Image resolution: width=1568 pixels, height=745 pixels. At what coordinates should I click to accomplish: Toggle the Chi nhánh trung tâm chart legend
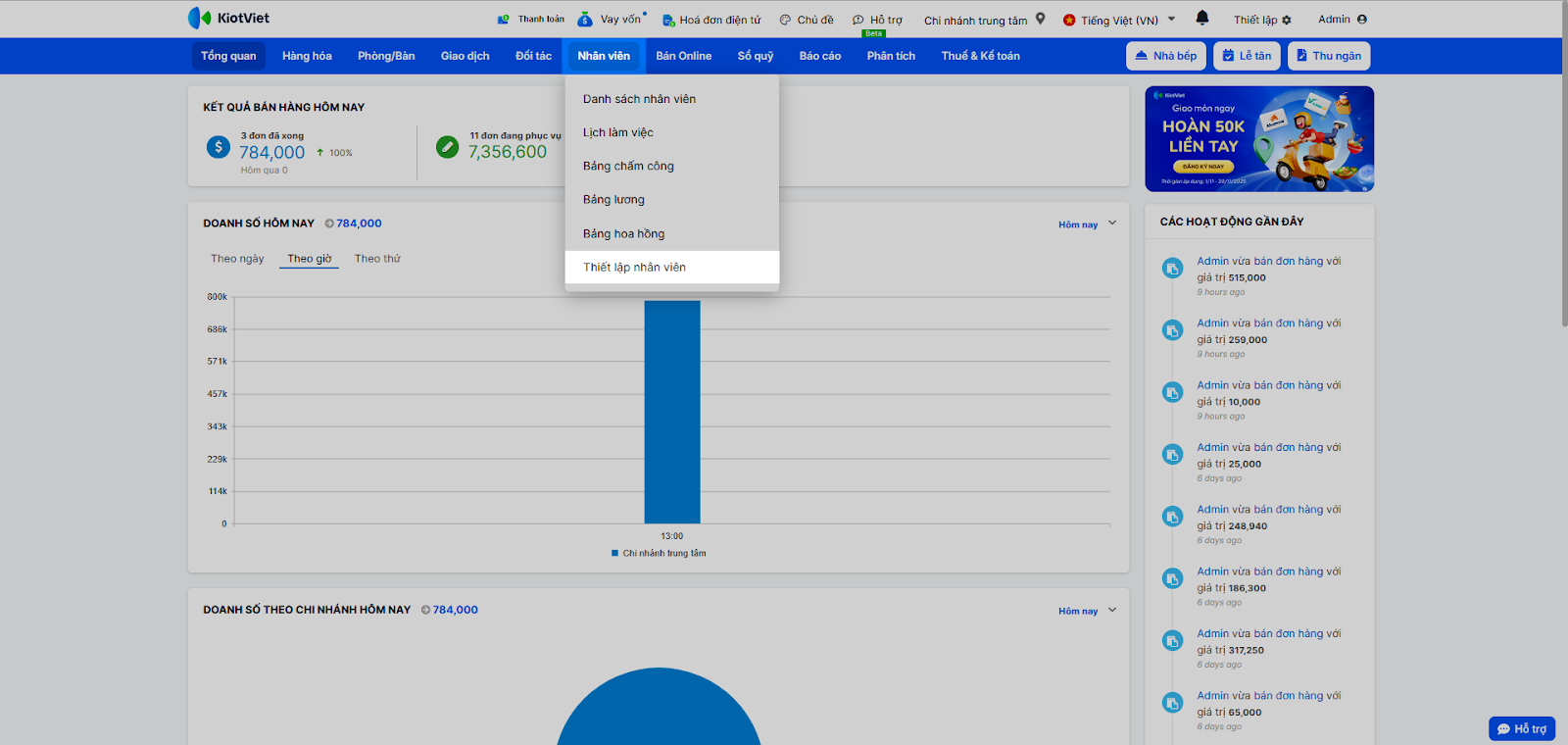click(x=659, y=553)
